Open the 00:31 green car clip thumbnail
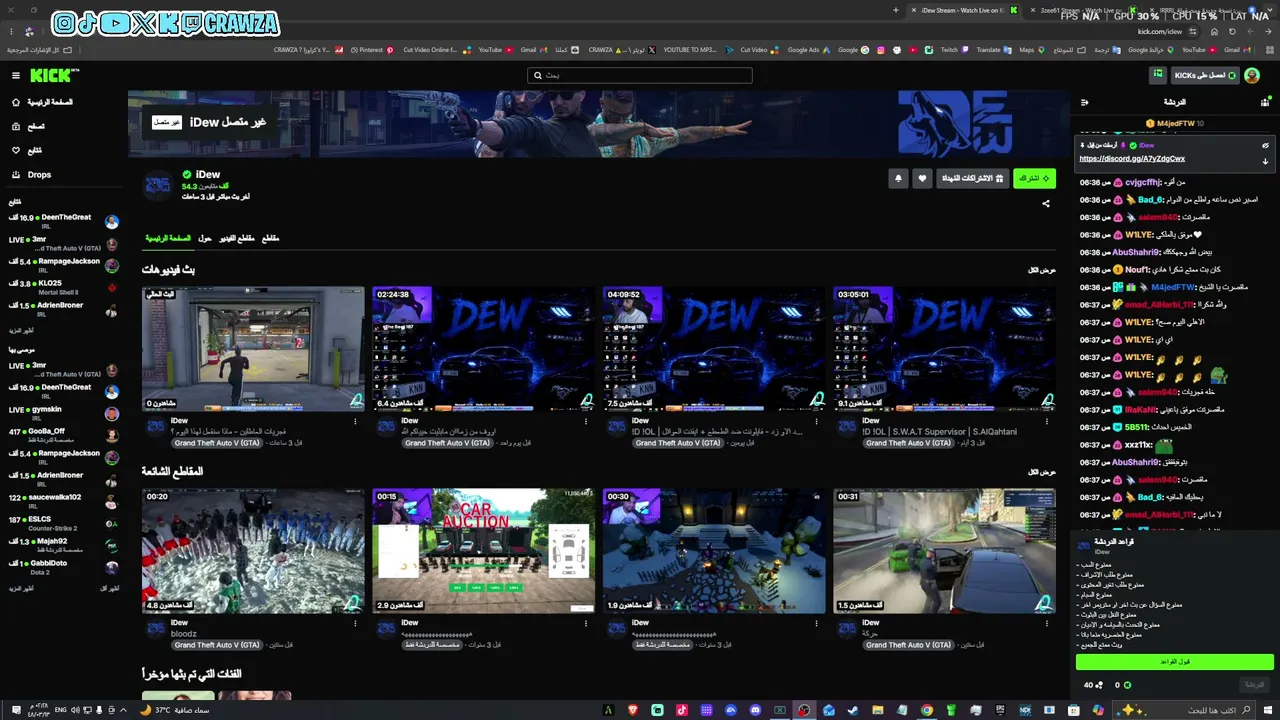 944,551
